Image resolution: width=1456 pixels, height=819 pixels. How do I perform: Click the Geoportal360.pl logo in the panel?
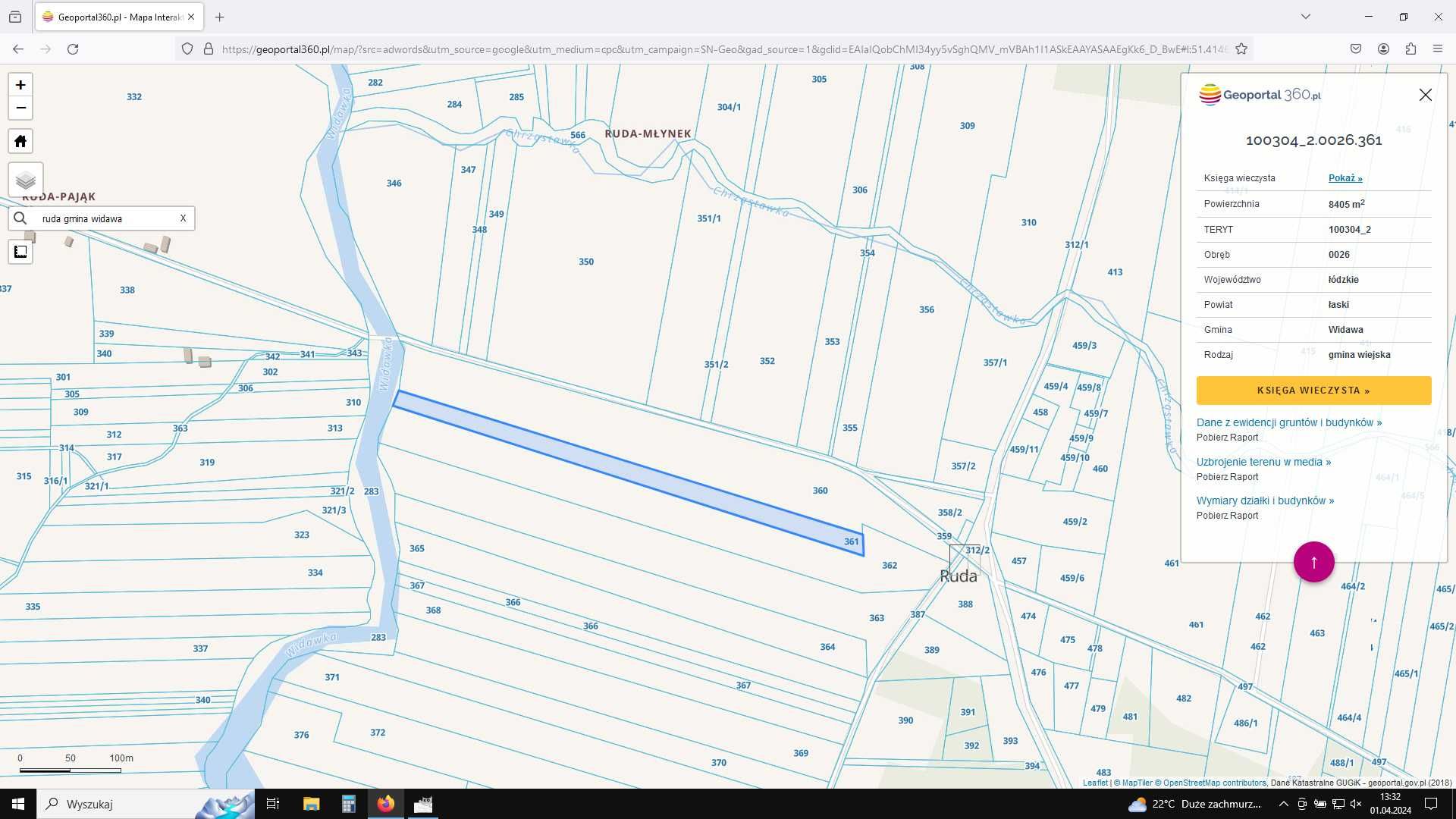pyautogui.click(x=1260, y=95)
